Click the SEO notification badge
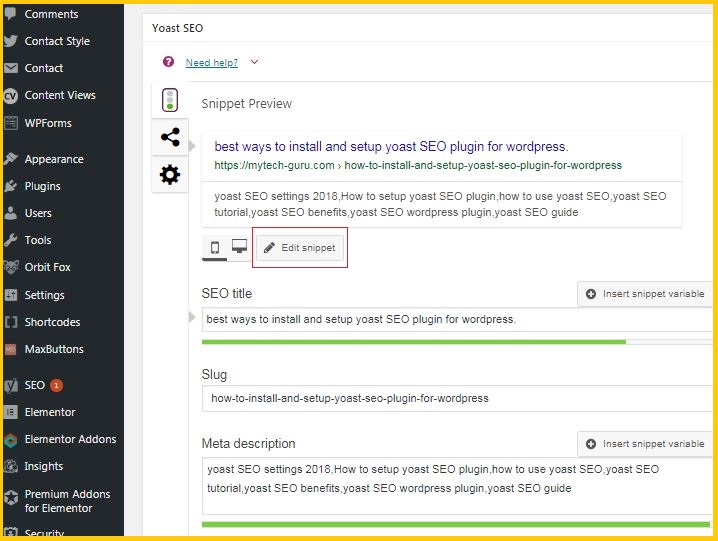 56,385
